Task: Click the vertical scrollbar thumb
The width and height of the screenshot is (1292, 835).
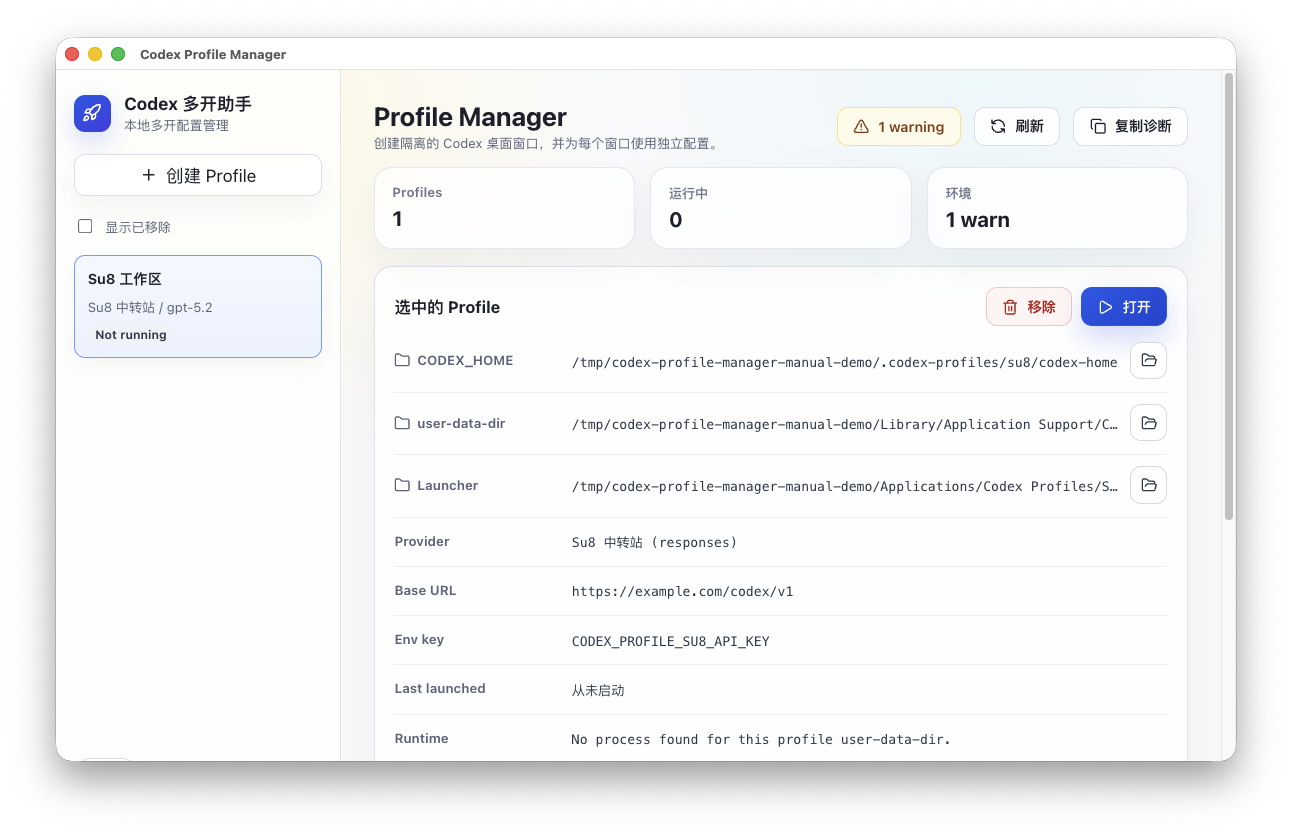Action: (x=1229, y=296)
